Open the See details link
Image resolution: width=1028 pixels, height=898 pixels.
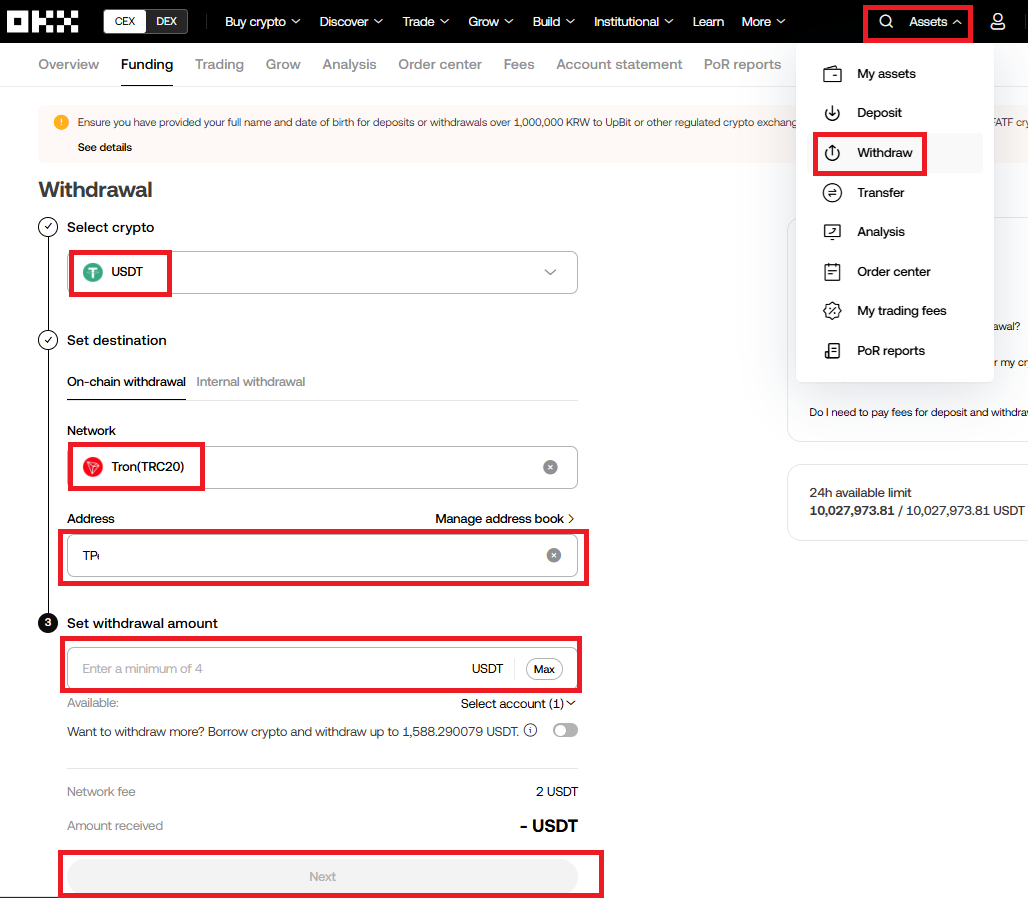pyautogui.click(x=105, y=147)
